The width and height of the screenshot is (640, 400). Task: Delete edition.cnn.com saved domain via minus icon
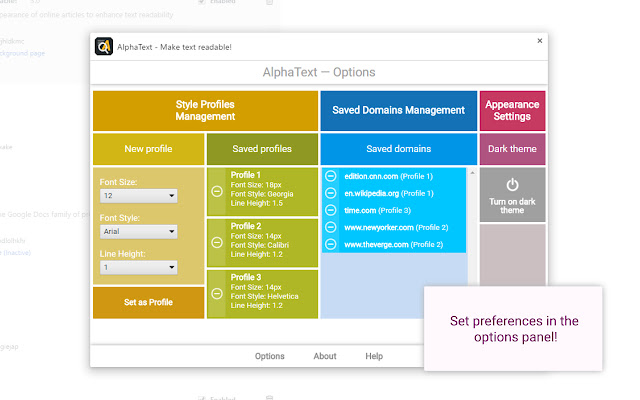pyautogui.click(x=331, y=176)
